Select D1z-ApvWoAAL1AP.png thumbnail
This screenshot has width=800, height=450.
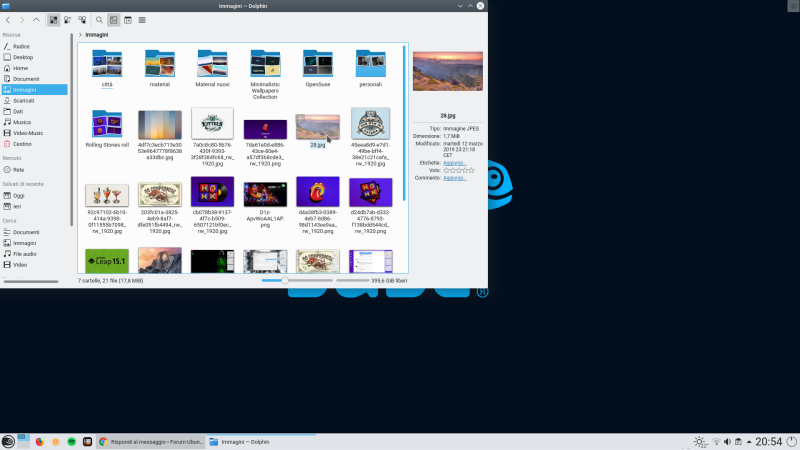tap(265, 194)
